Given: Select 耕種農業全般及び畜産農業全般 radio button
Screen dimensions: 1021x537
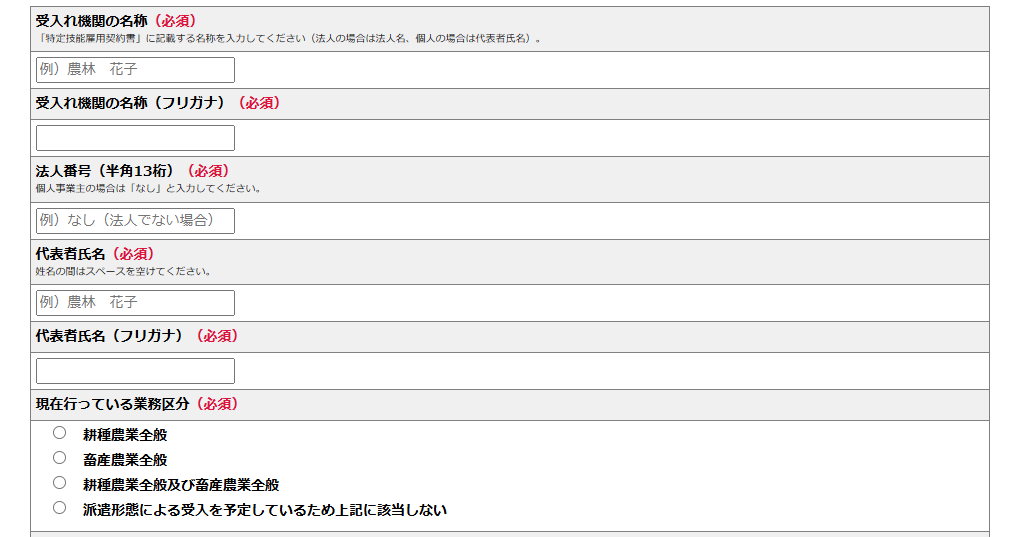Looking at the screenshot, I should point(59,482).
